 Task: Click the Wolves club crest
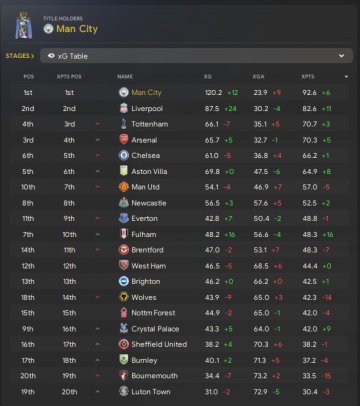pyautogui.click(x=124, y=297)
